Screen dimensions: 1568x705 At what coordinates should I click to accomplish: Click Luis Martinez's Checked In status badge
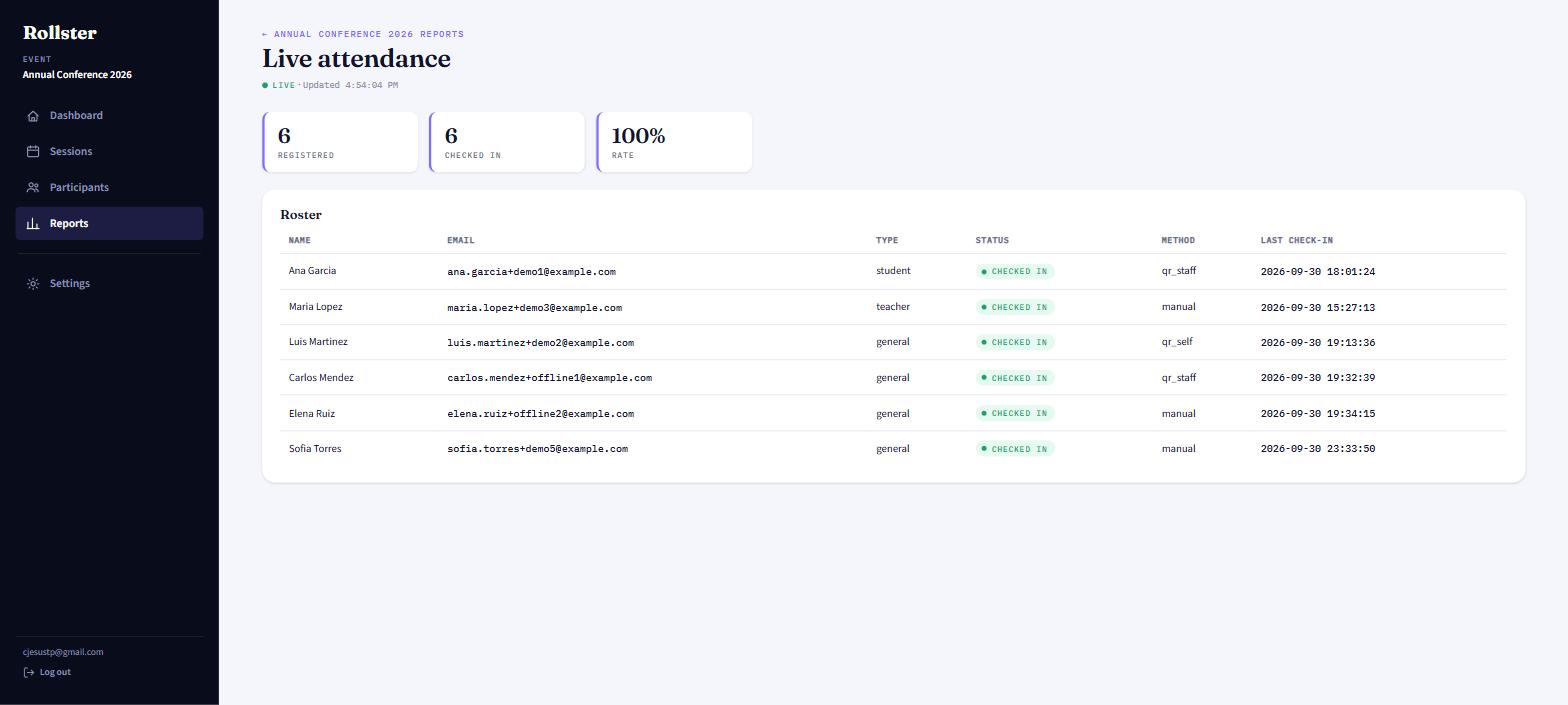[1015, 342]
